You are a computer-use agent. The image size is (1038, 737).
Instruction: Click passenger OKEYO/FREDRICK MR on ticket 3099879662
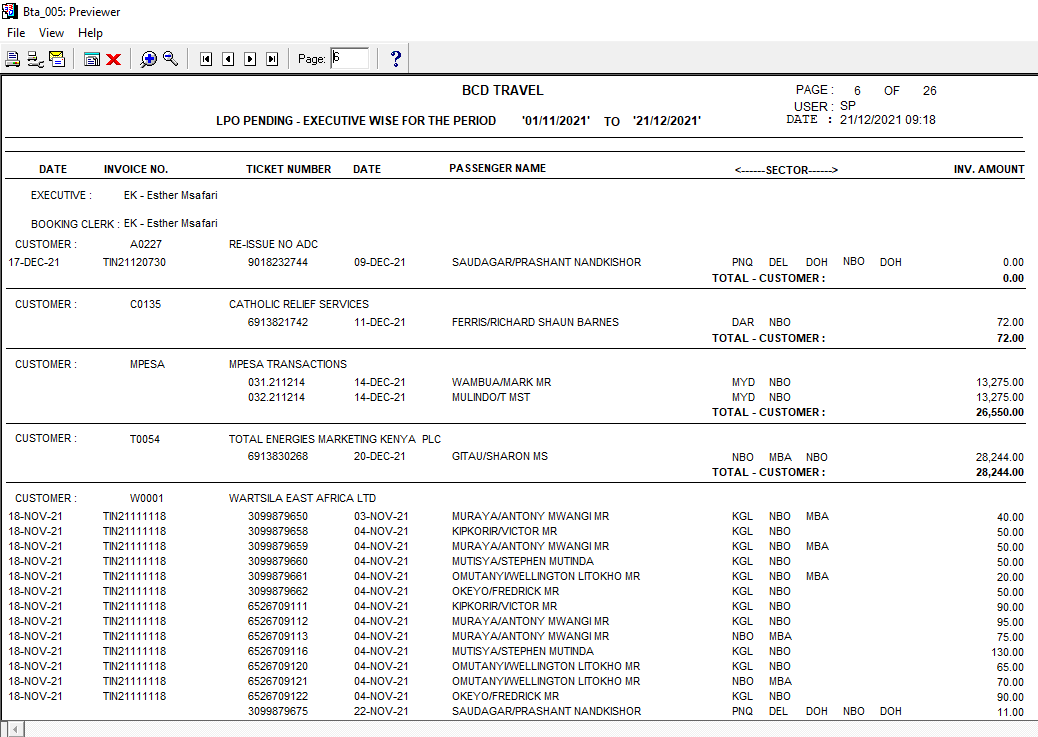[506, 591]
